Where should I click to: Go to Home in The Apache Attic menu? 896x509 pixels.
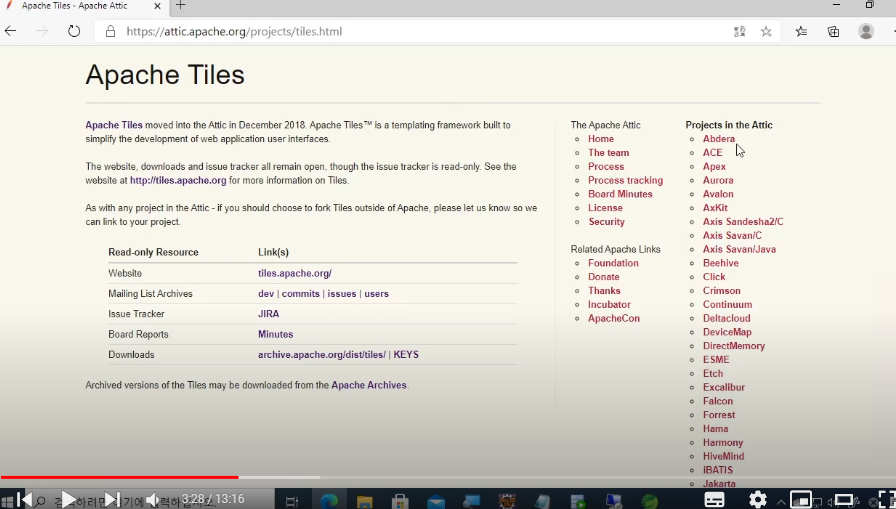pyautogui.click(x=601, y=139)
